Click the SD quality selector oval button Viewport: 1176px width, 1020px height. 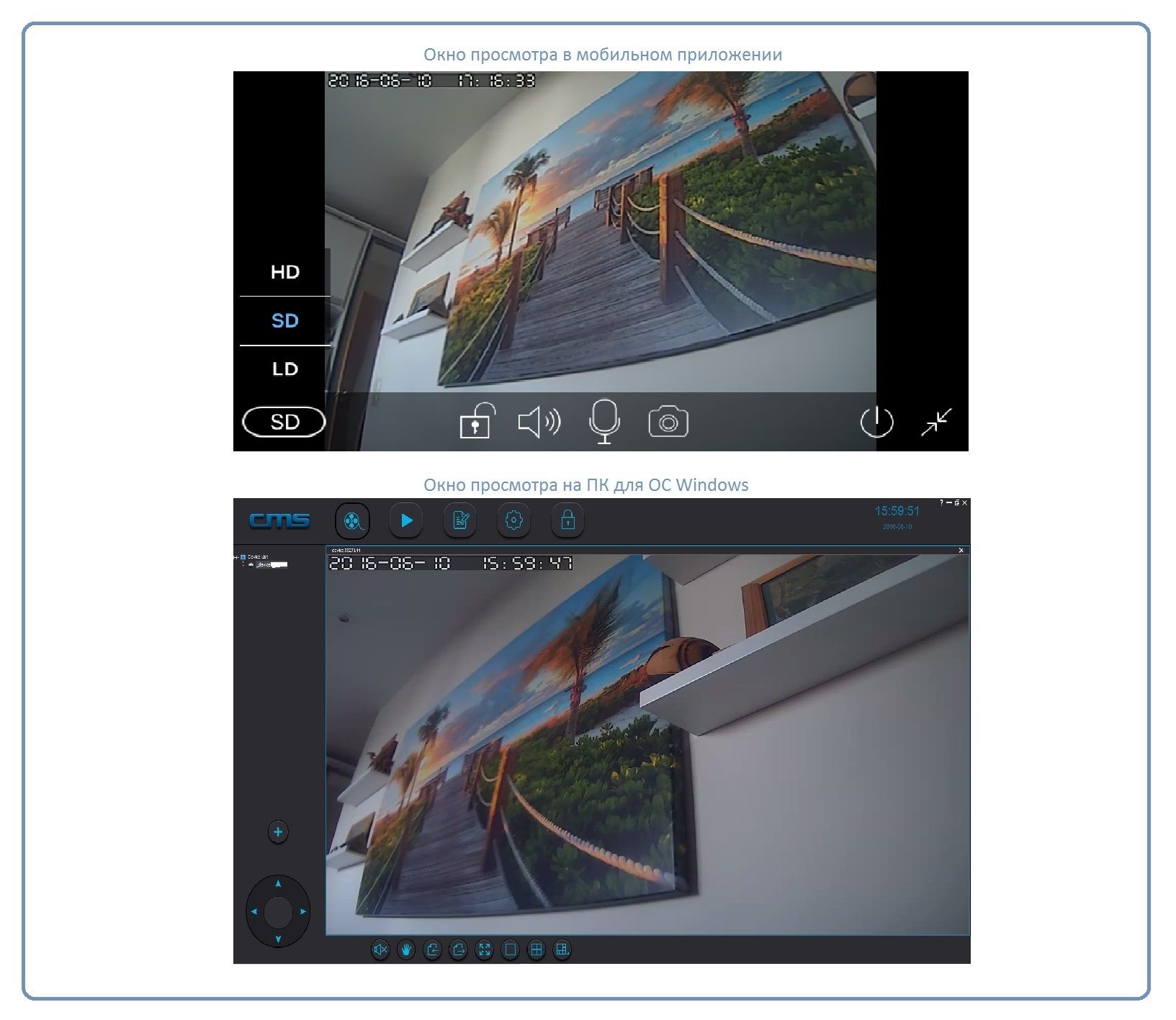click(284, 422)
